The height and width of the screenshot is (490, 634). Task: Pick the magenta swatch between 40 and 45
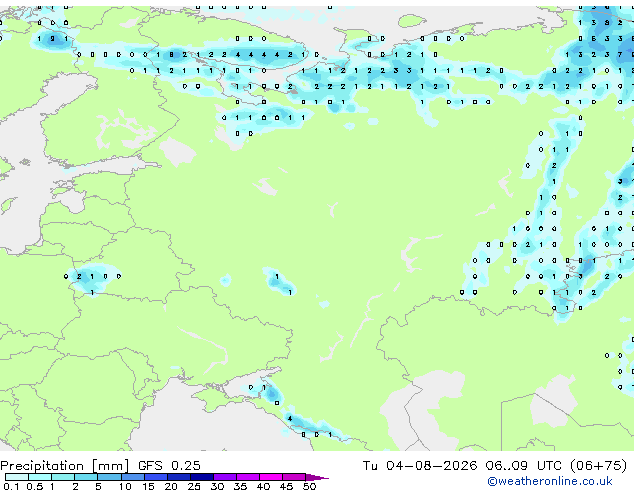271,477
